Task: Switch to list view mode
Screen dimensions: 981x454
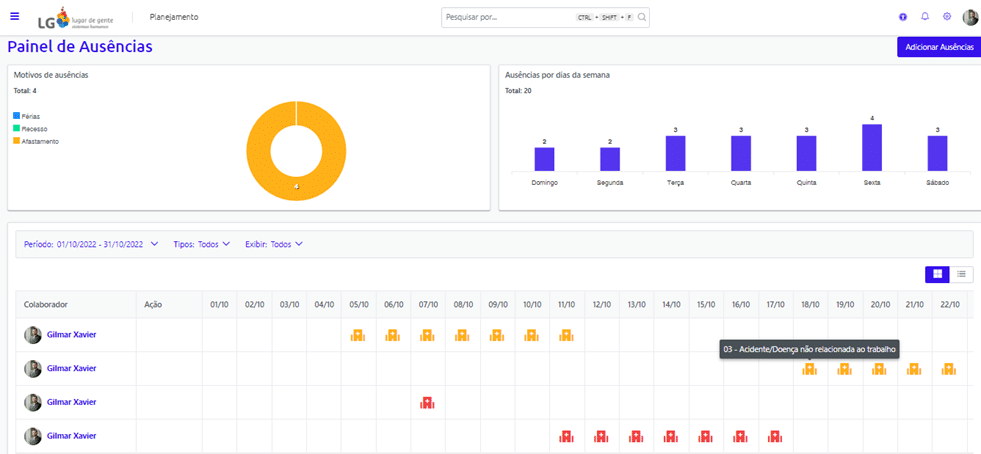Action: point(961,274)
